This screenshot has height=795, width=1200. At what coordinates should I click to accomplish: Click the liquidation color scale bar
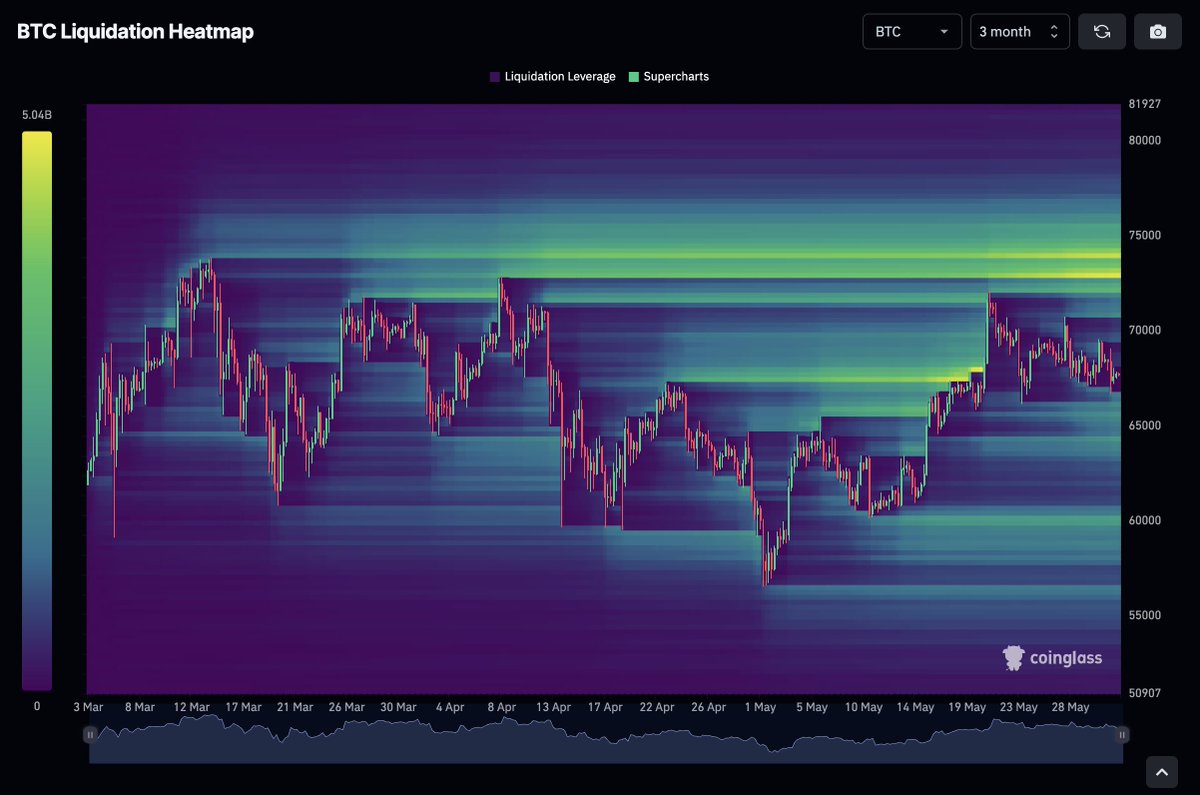pyautogui.click(x=37, y=410)
